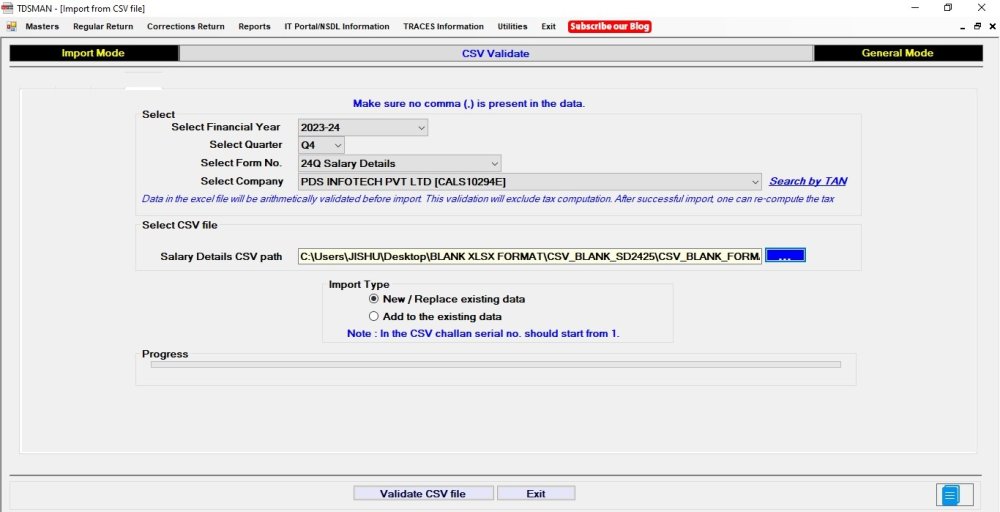Click Exit in the menu bar

[548, 27]
